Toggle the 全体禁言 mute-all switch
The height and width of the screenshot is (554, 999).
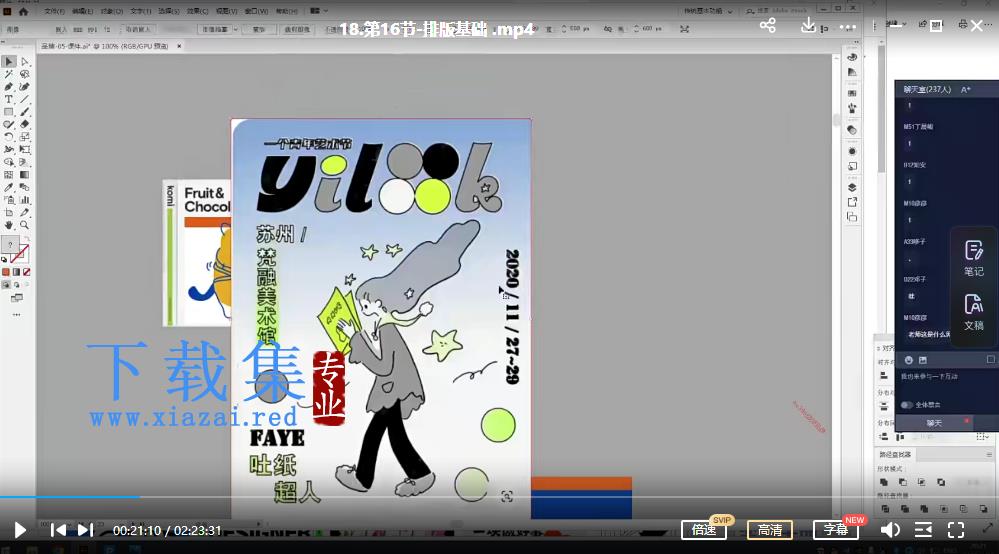[906, 405]
